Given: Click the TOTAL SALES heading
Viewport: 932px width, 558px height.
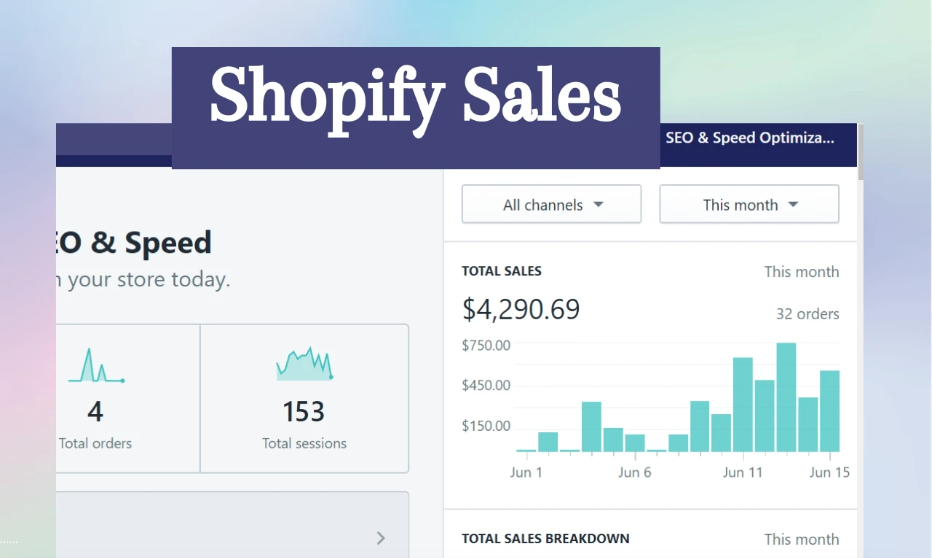Looking at the screenshot, I should point(501,271).
